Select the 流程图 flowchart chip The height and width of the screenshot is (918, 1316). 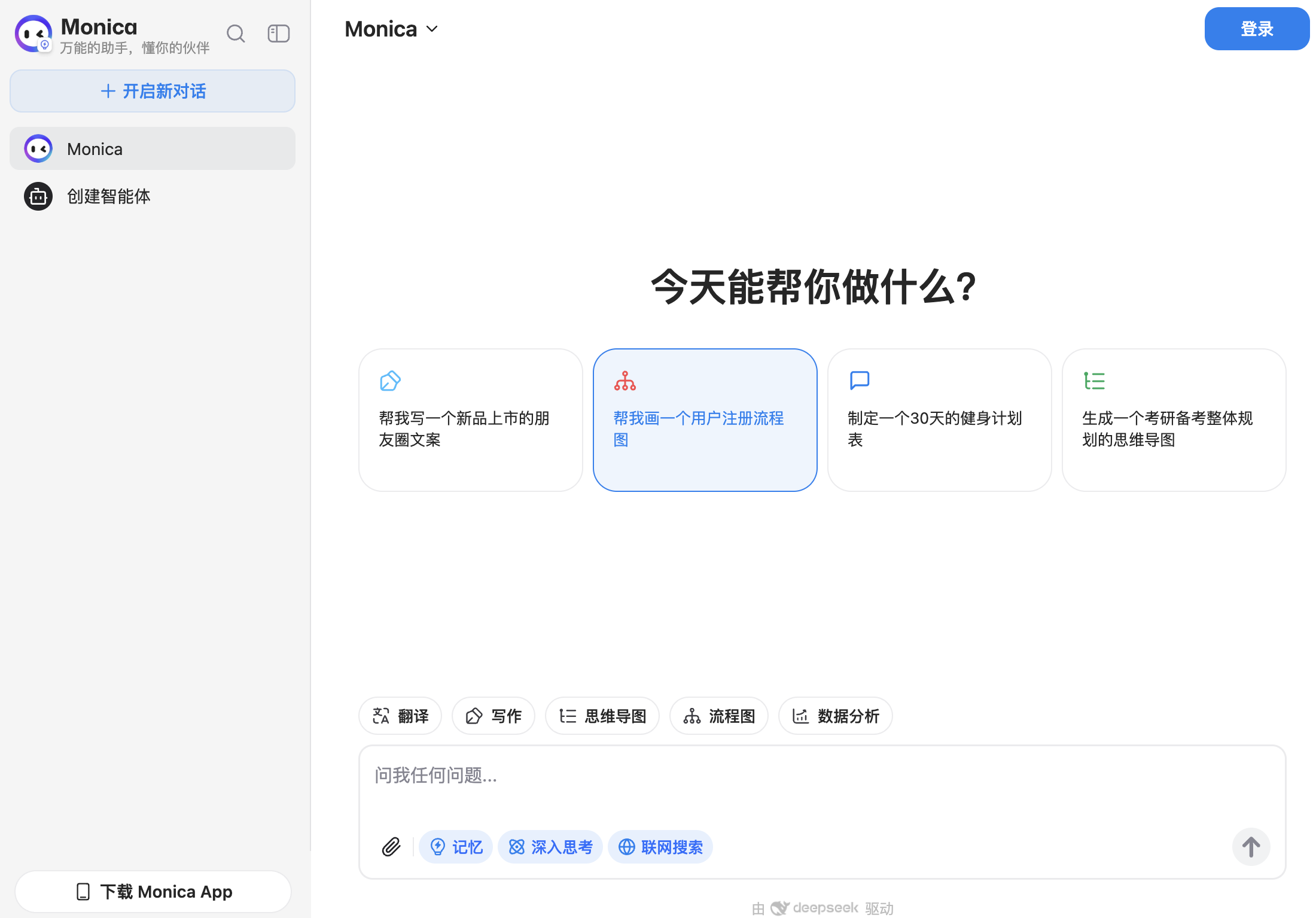tap(719, 716)
